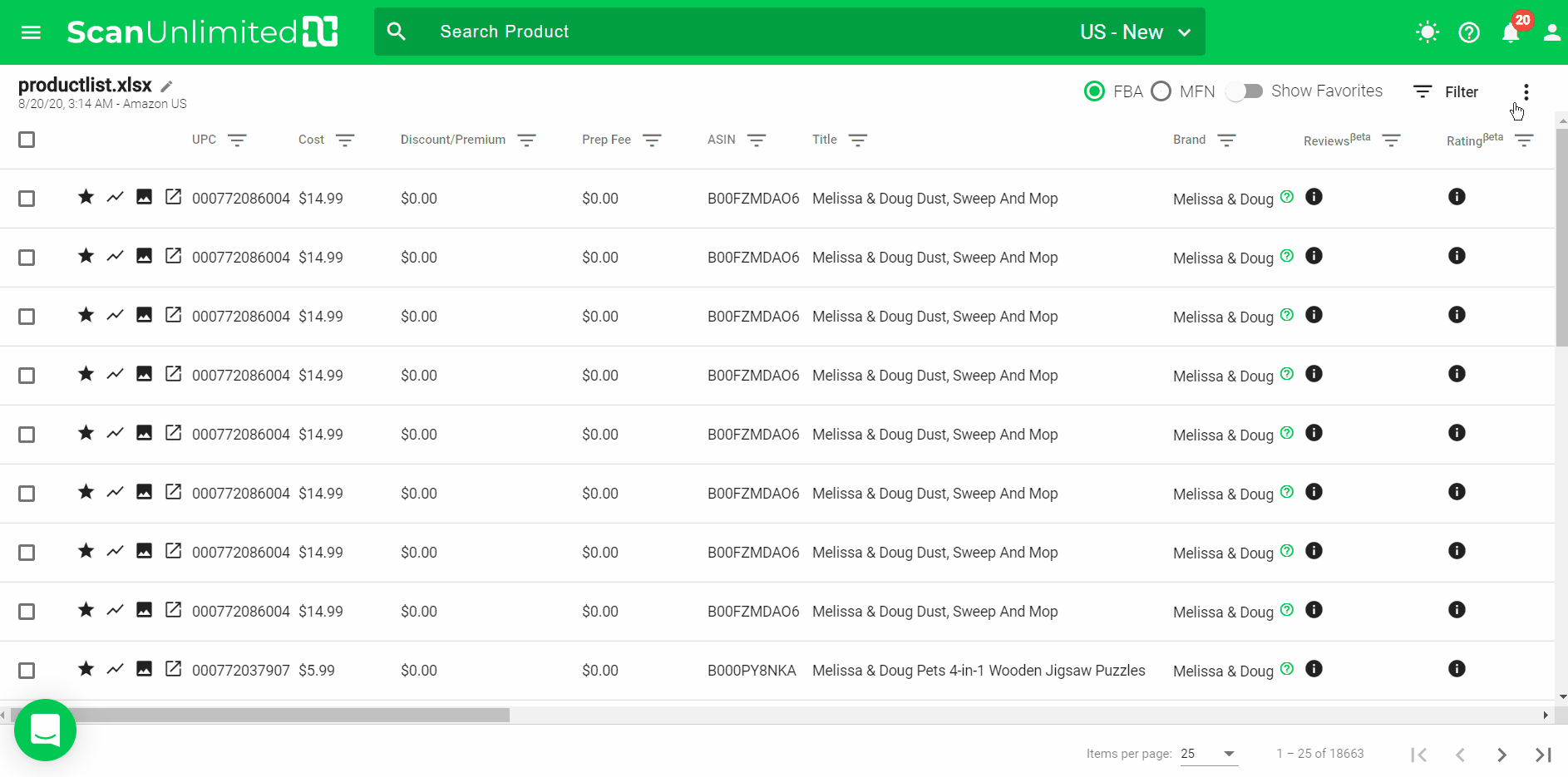Click the Filter button
The width and height of the screenshot is (1568, 777).
point(1447,92)
